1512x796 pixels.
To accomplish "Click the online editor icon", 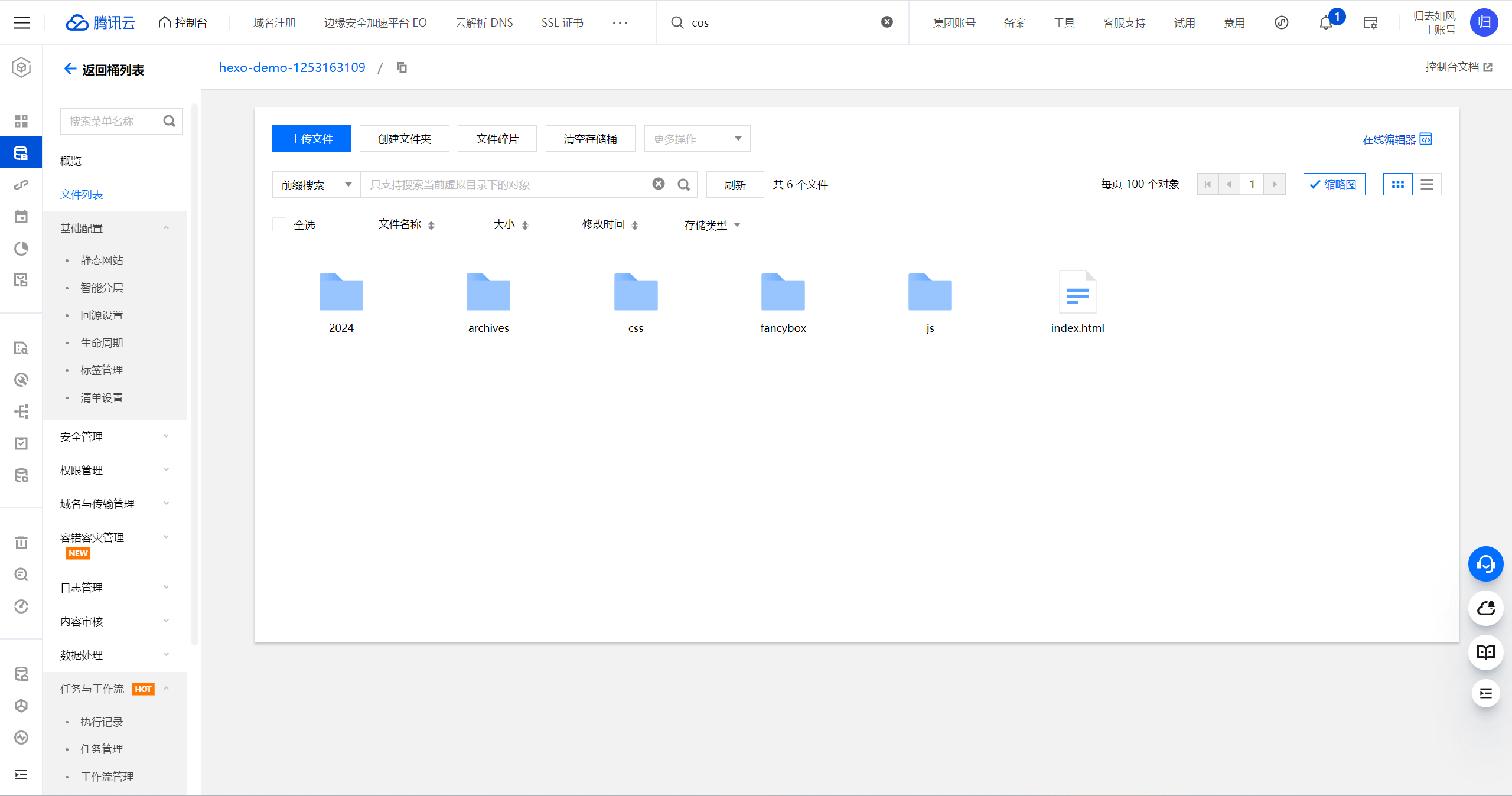I will [x=1426, y=139].
